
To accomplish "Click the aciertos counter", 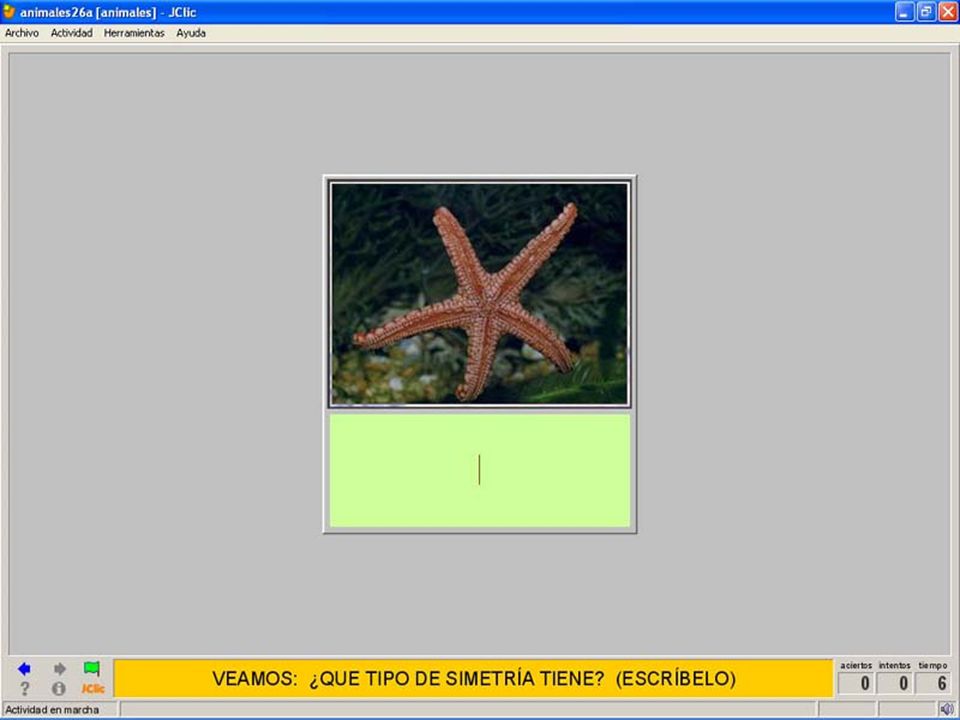I will point(856,683).
